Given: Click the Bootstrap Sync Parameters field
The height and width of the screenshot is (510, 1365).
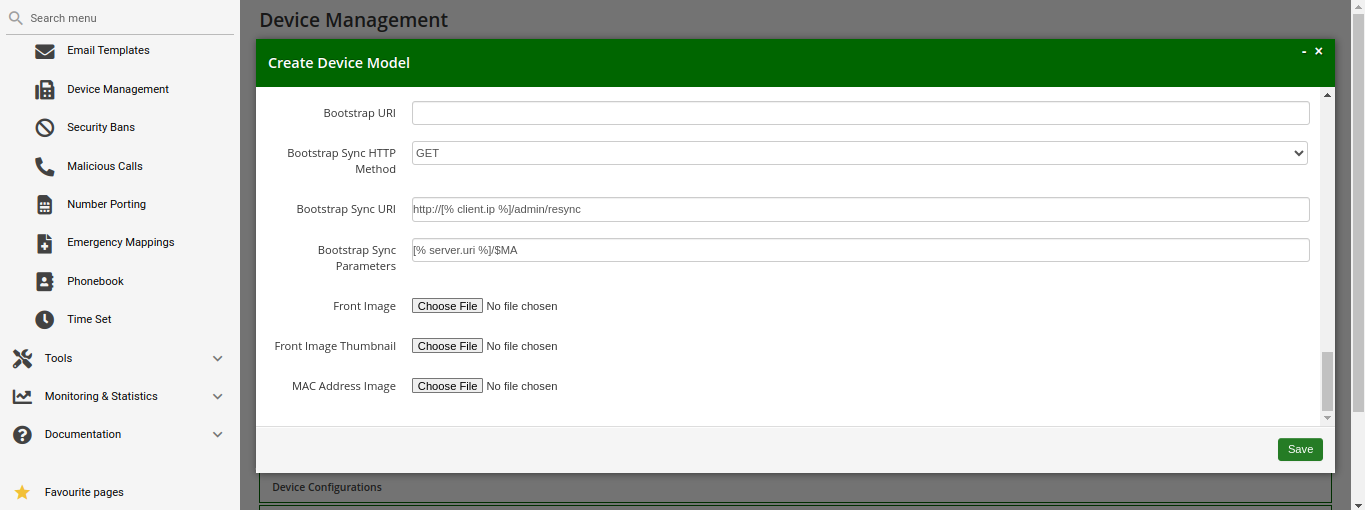Looking at the screenshot, I should [x=860, y=250].
